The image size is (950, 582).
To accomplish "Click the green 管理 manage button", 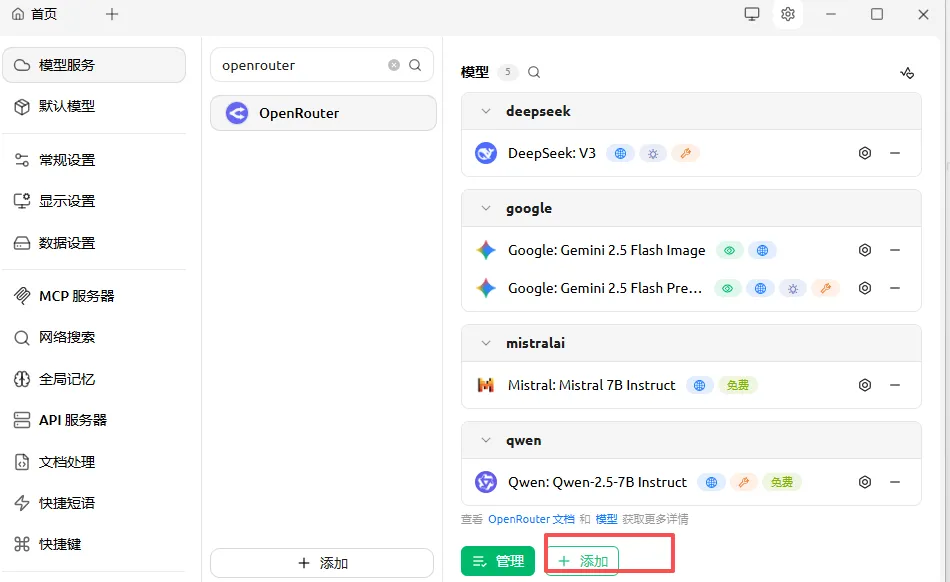I will [x=498, y=561].
